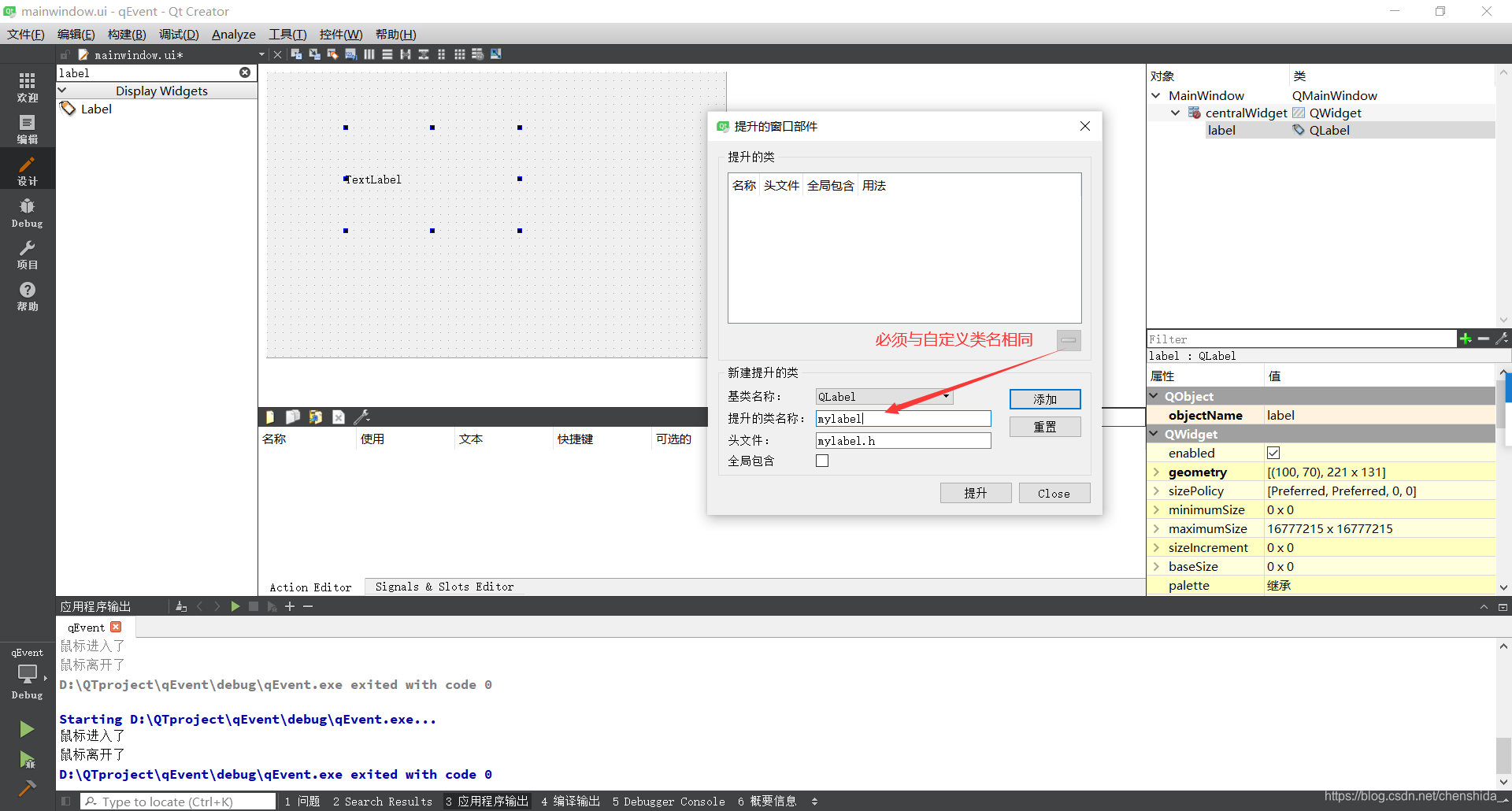Click the Edit Widgets toolbar icon
The width and height of the screenshot is (1512, 811).
pyautogui.click(x=296, y=54)
